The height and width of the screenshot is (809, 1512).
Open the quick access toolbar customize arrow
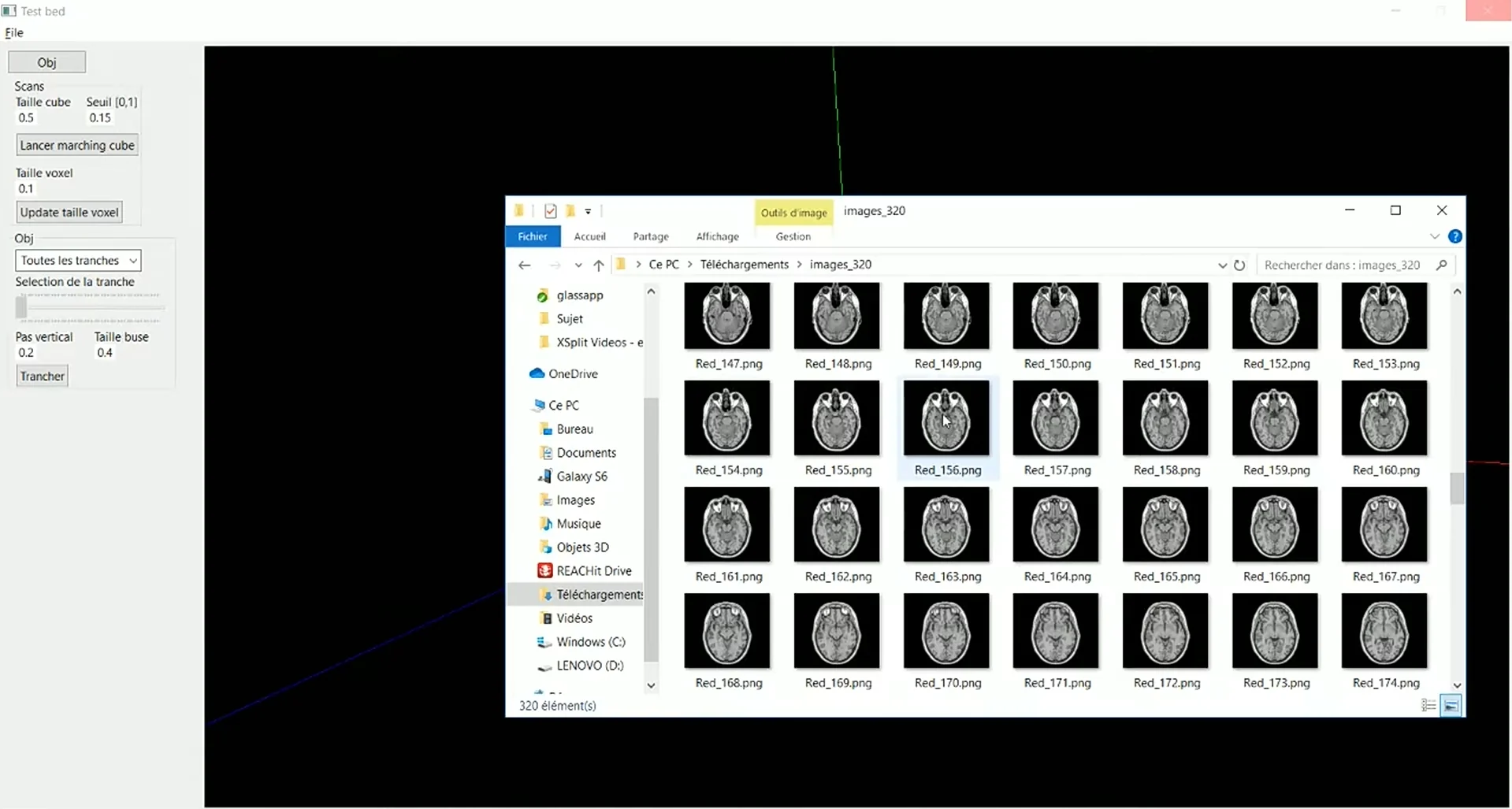click(x=588, y=212)
